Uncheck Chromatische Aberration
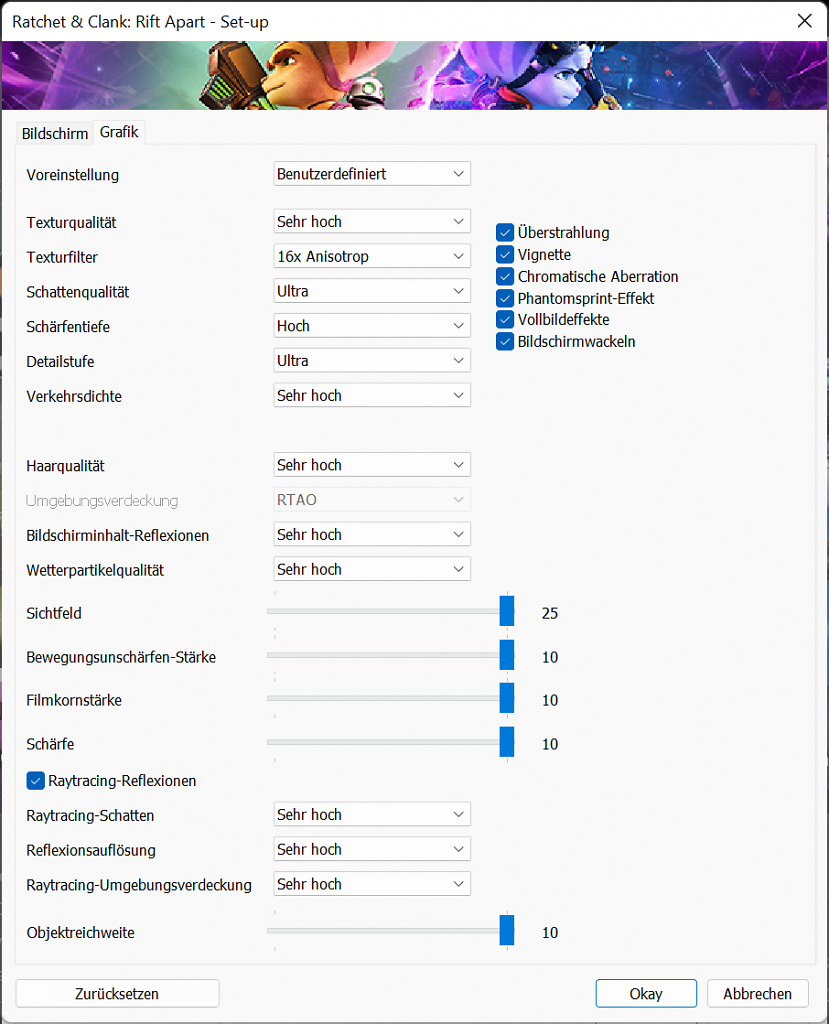 click(505, 276)
